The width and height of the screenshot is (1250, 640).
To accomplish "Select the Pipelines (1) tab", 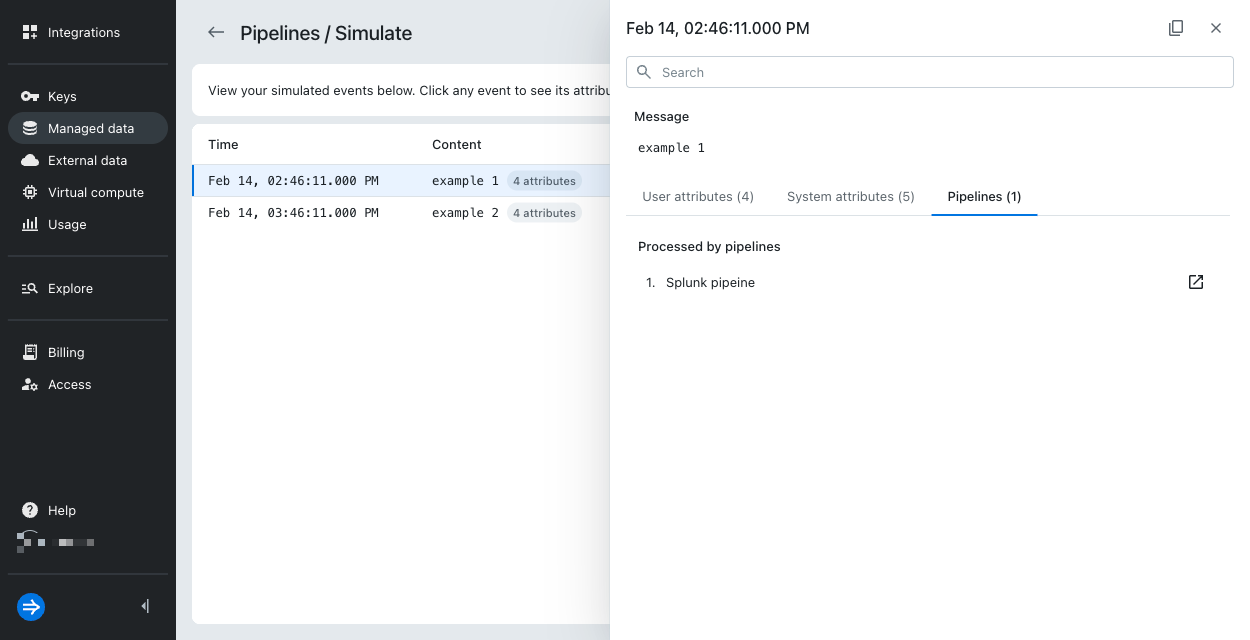I will pos(984,196).
